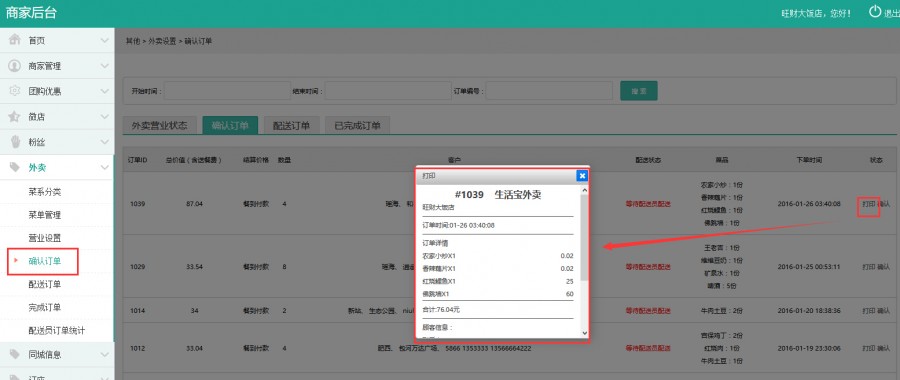This screenshot has width=900, height=380.
Task: Click order ID cell 1014
Action: pyautogui.click(x=137, y=311)
